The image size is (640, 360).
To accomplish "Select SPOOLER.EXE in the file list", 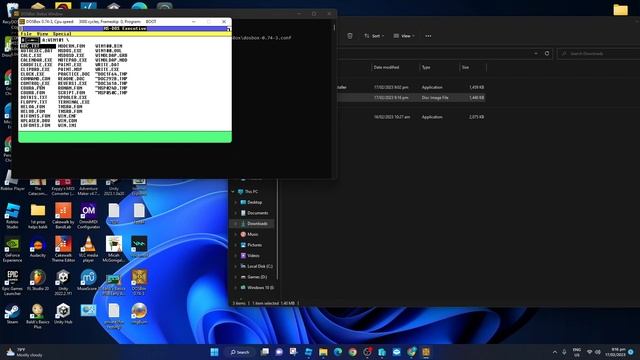I will [72, 98].
